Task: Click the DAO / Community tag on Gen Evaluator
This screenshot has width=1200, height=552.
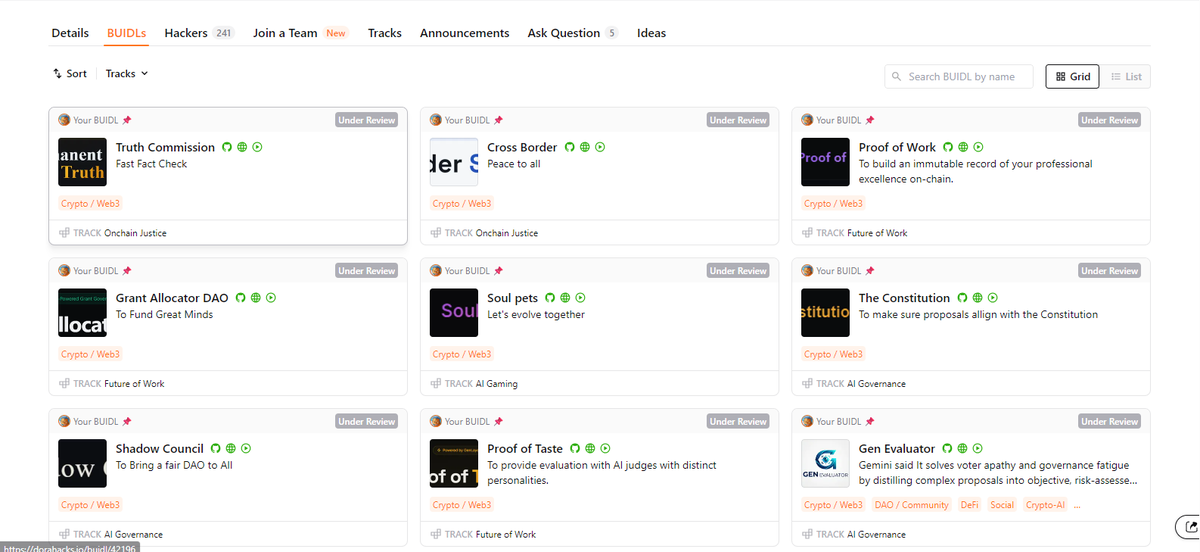Action: (911, 505)
